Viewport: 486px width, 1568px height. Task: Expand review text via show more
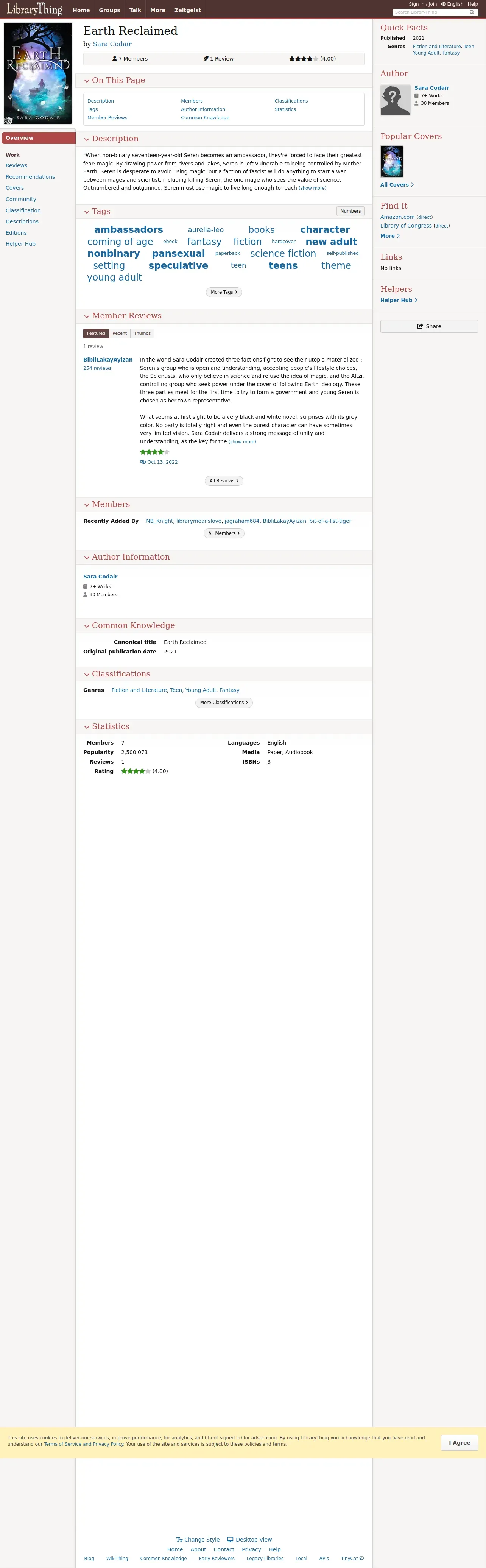pyautogui.click(x=242, y=442)
